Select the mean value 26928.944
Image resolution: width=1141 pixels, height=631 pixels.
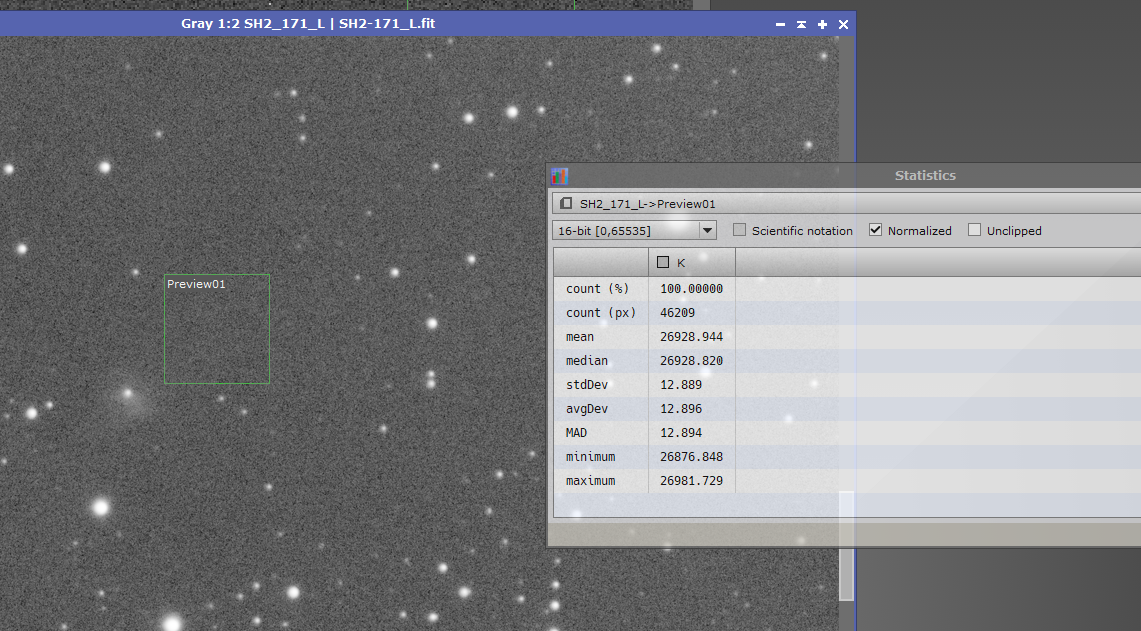691,337
